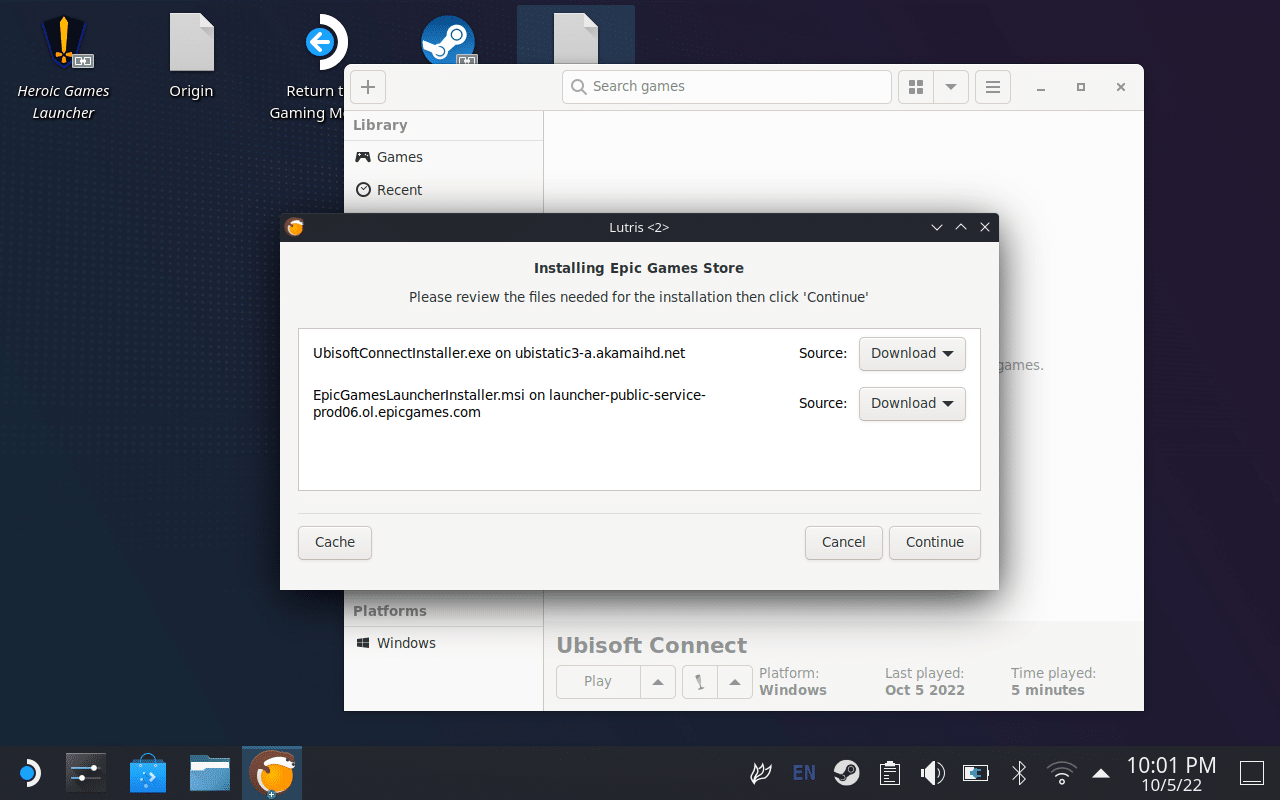This screenshot has width=1280, height=800.
Task: Open Heroic Games Launcher desktop icon
Action: tap(63, 43)
